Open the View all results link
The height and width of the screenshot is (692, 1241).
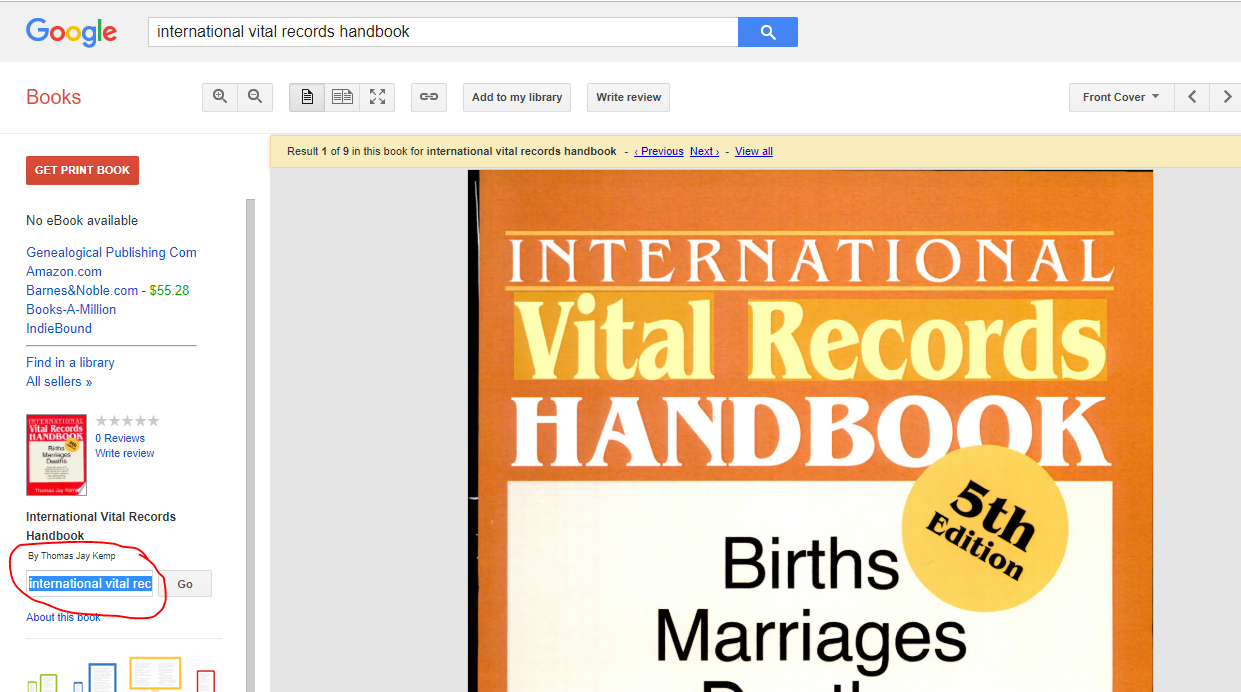tap(753, 151)
